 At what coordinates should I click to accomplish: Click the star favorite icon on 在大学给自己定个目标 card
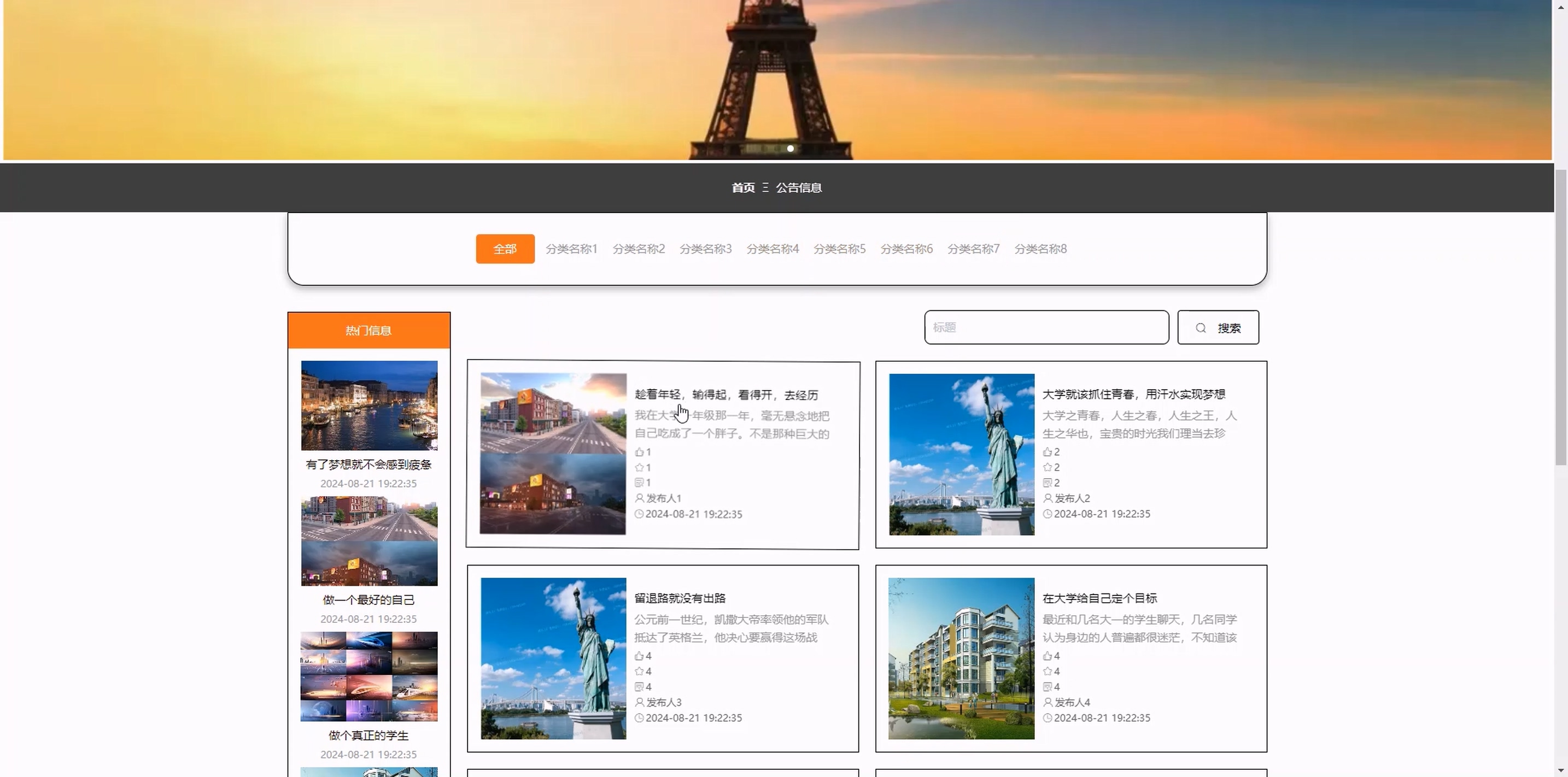[1047, 671]
